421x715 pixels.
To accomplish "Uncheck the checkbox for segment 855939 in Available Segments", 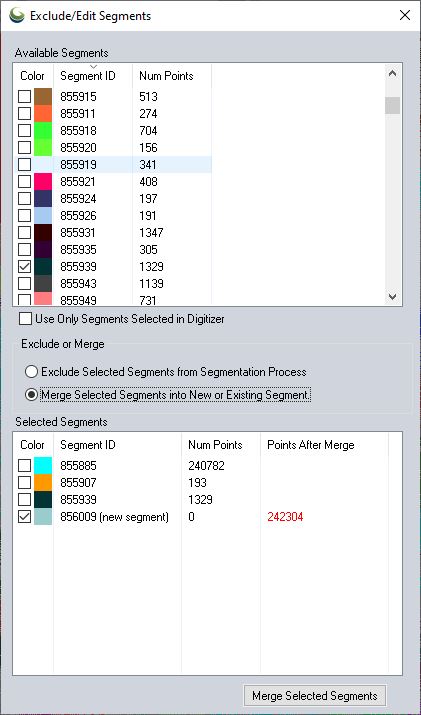I will [x=24, y=267].
